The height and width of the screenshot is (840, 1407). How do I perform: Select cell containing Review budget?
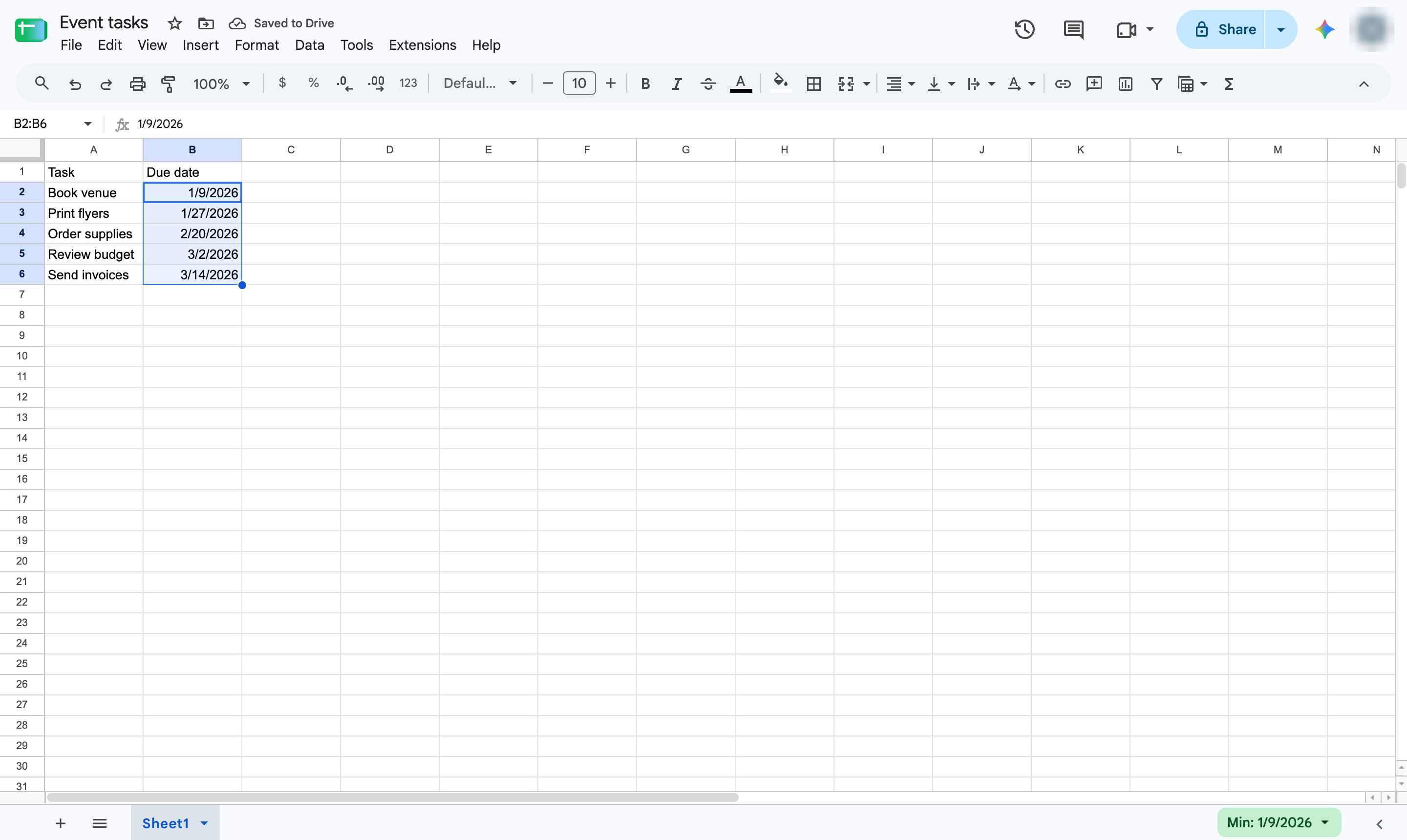click(x=94, y=254)
